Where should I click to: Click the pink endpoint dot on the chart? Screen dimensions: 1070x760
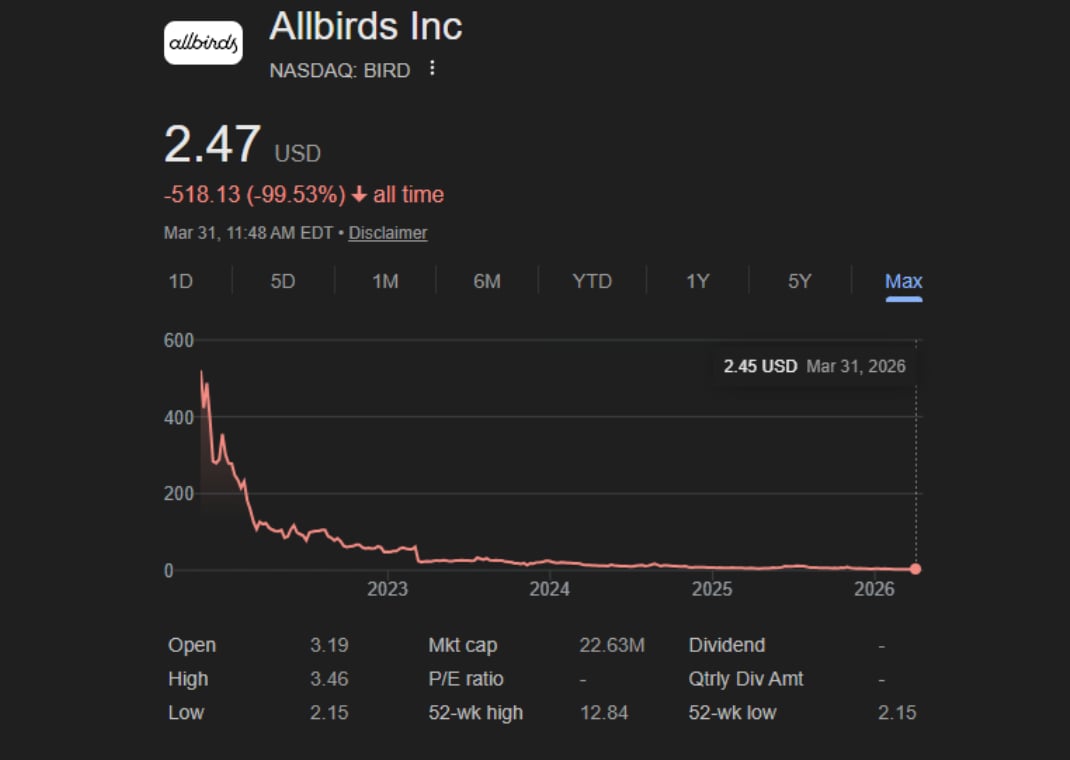coord(916,568)
